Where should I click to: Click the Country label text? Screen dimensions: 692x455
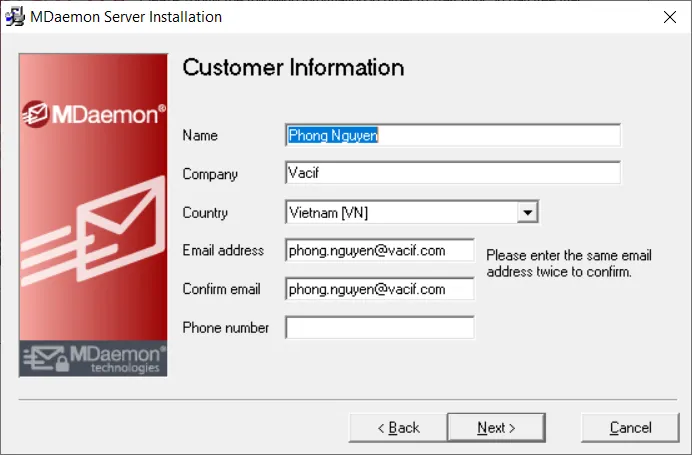point(205,213)
